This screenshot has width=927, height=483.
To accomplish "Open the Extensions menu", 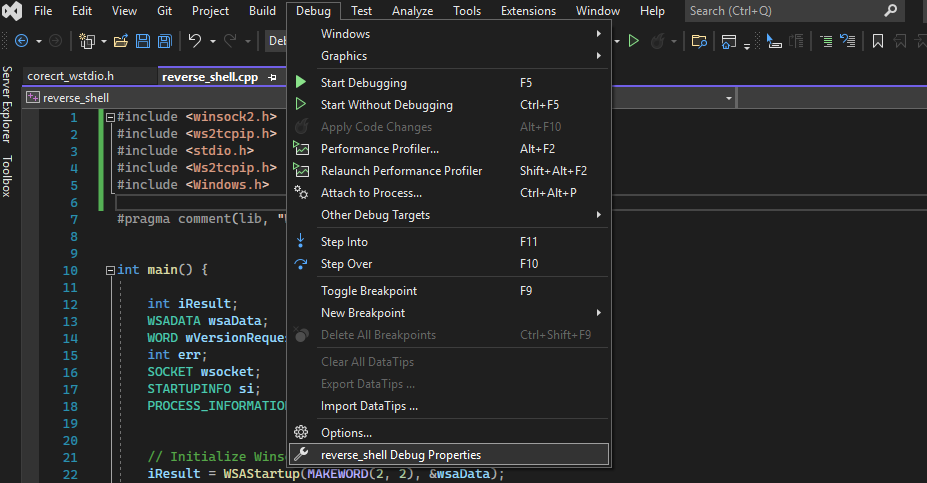I will point(528,11).
